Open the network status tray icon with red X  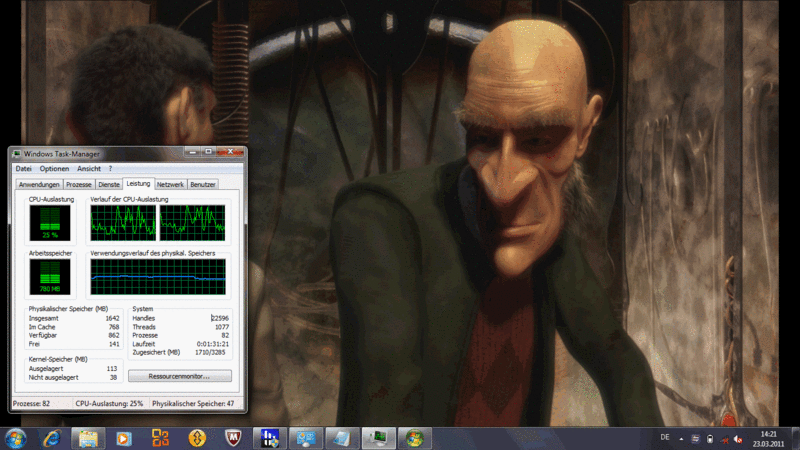click(724, 439)
